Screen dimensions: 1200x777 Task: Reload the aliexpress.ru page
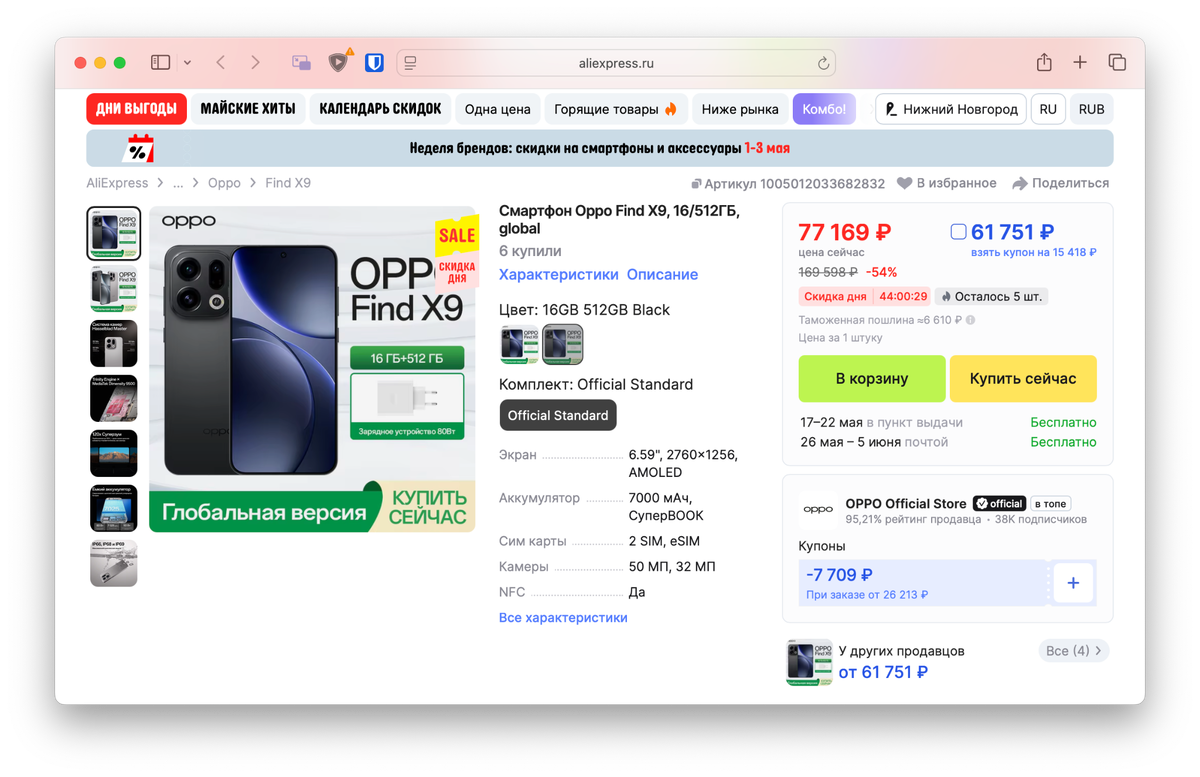coord(823,63)
